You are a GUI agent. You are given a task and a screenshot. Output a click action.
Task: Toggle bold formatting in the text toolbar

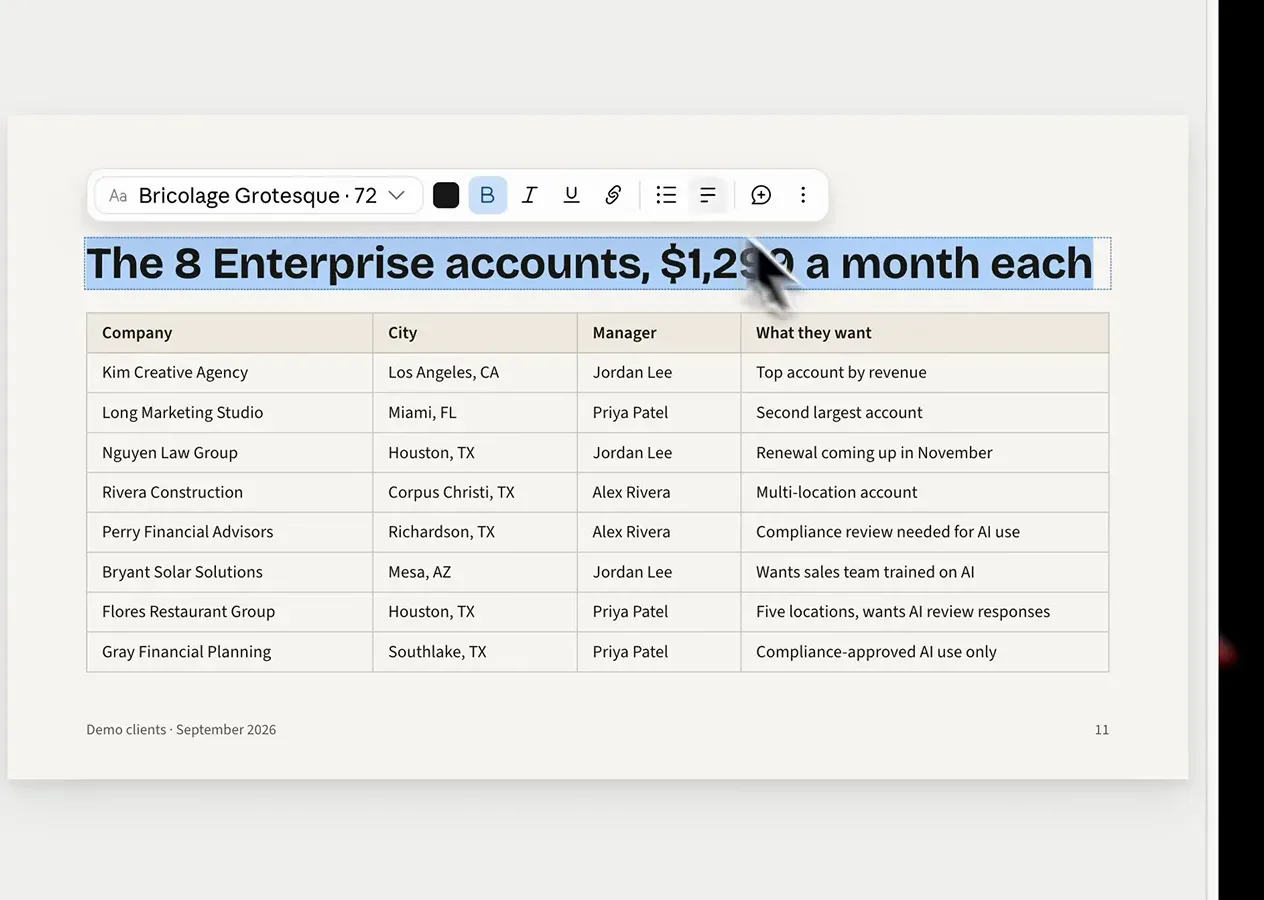pyautogui.click(x=488, y=195)
